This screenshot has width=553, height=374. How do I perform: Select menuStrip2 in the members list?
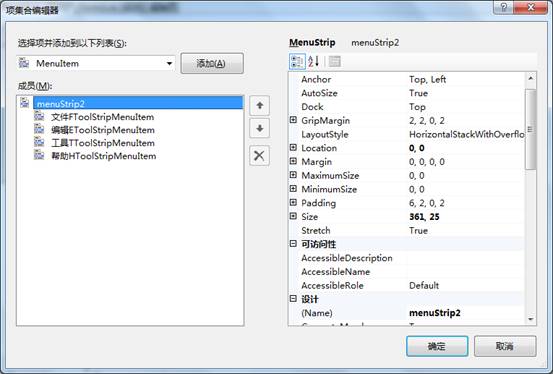(138, 103)
